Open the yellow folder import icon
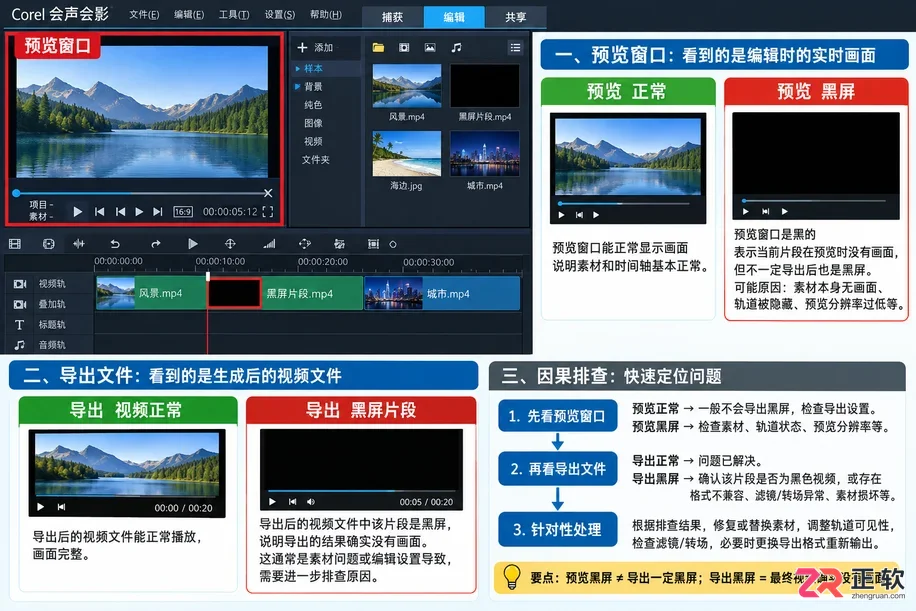This screenshot has height=611, width=916. point(378,47)
